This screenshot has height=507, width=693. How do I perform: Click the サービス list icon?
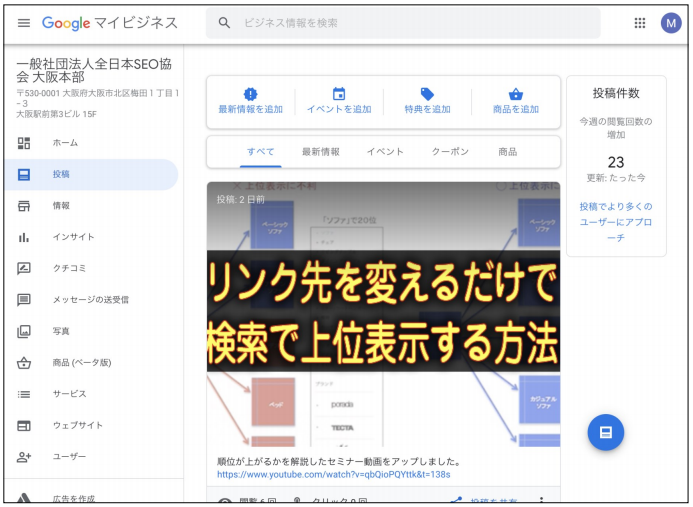24,394
